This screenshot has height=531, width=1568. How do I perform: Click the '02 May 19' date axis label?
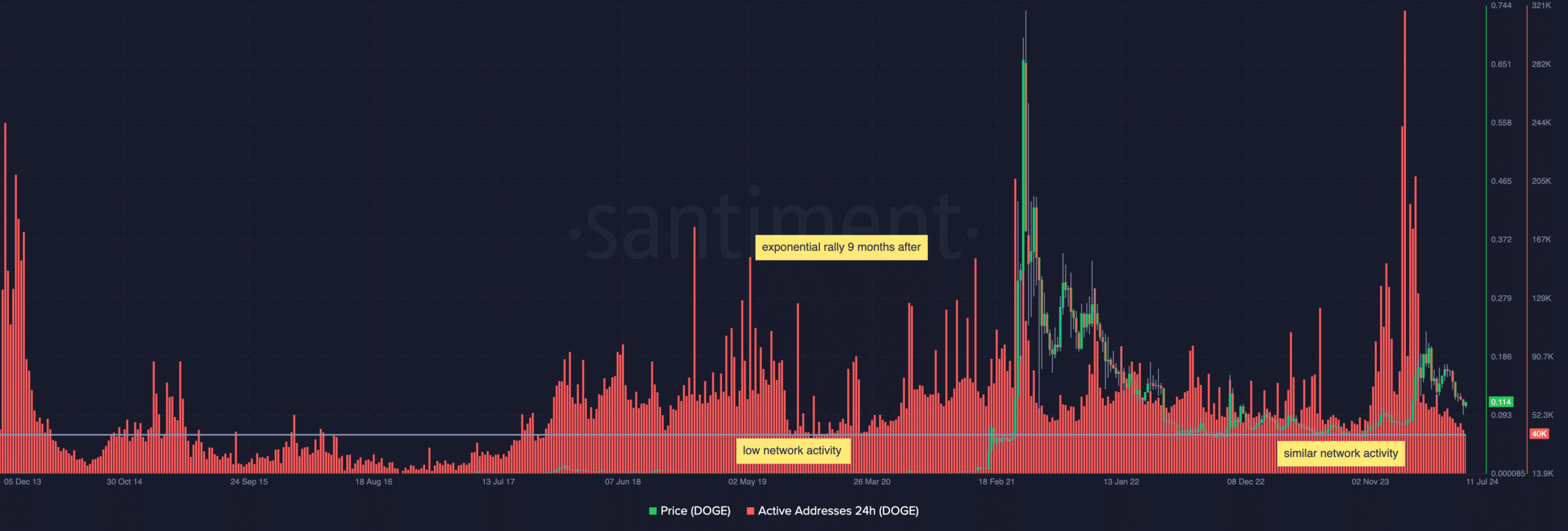pyautogui.click(x=747, y=482)
